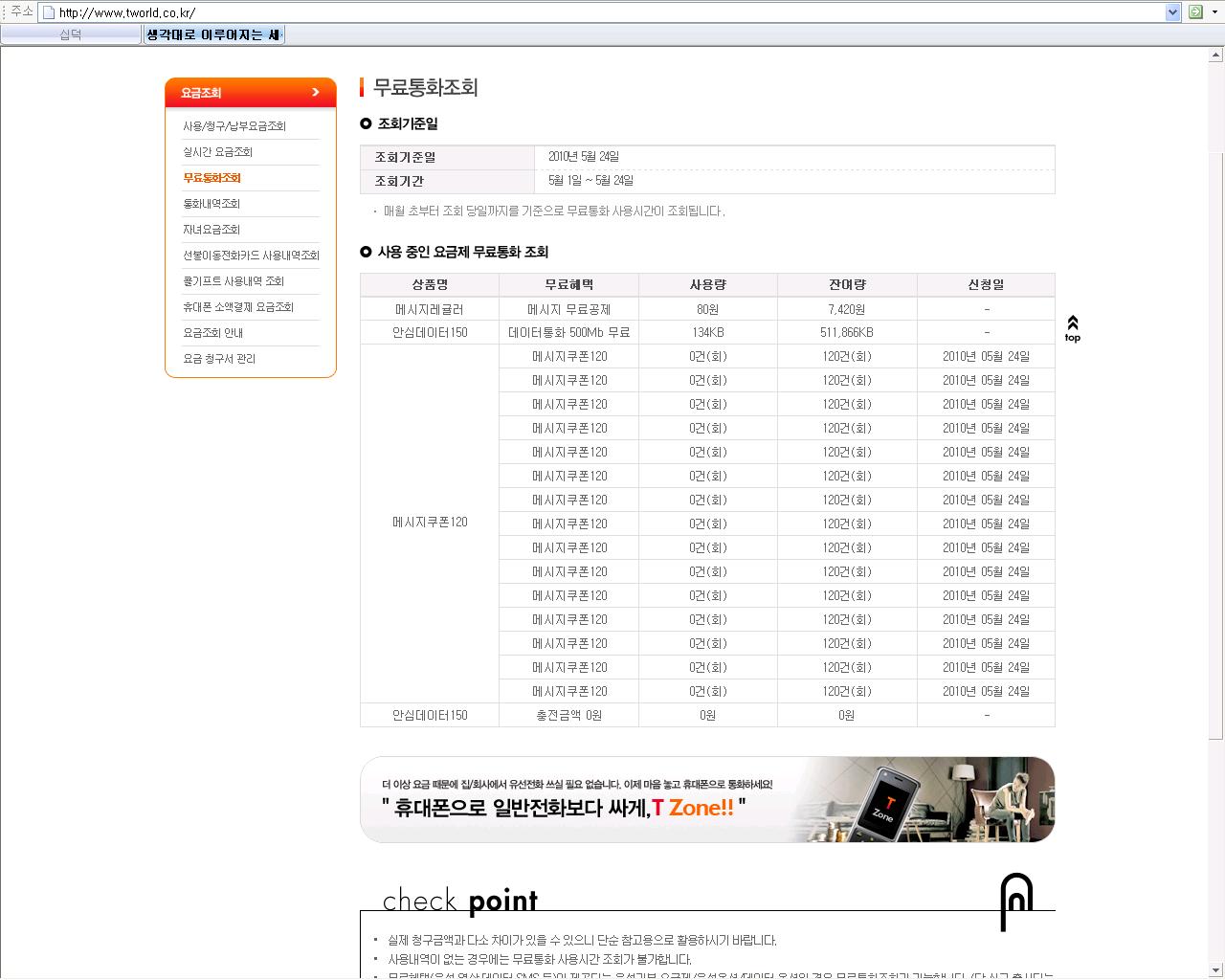
Task: Click the 무료혜택 column header
Action: [568, 284]
